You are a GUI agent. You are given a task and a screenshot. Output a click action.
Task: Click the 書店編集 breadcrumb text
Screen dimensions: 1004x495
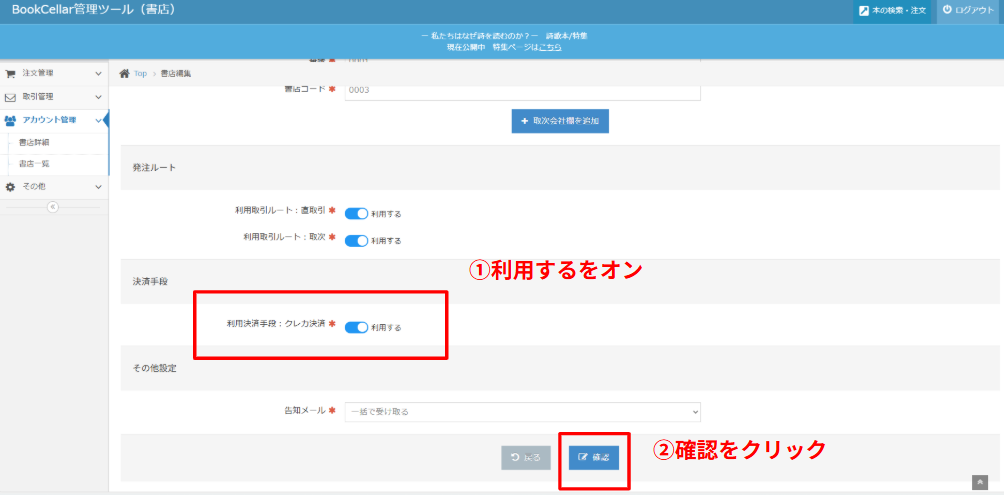pos(176,74)
